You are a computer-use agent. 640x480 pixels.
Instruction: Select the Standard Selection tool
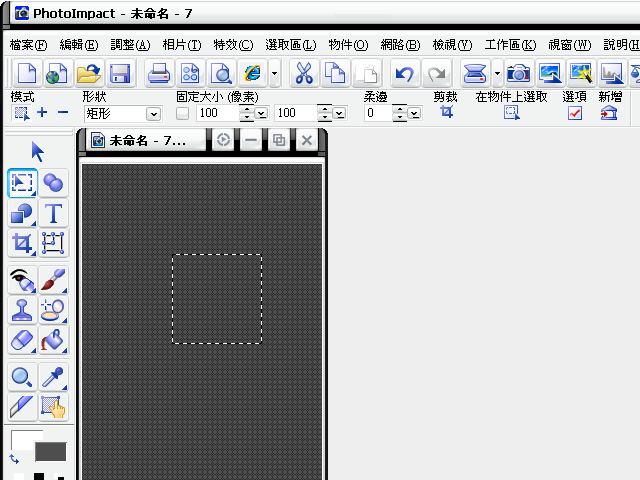(x=22, y=183)
